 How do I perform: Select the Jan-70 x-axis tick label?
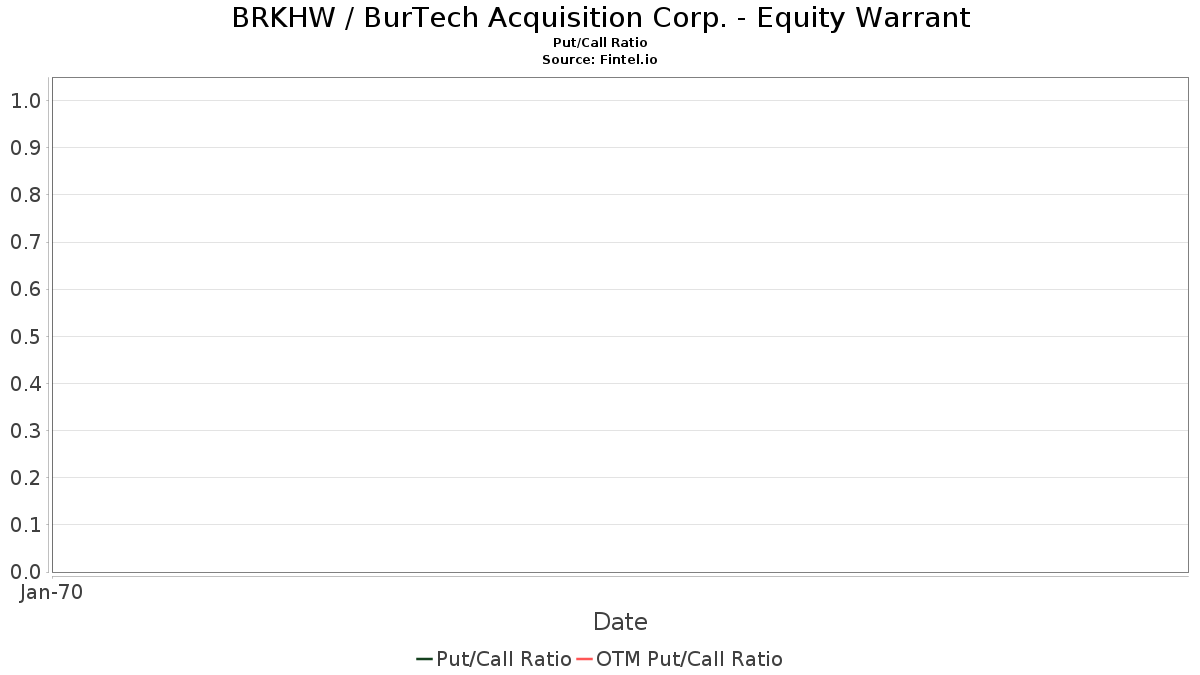coord(51,592)
